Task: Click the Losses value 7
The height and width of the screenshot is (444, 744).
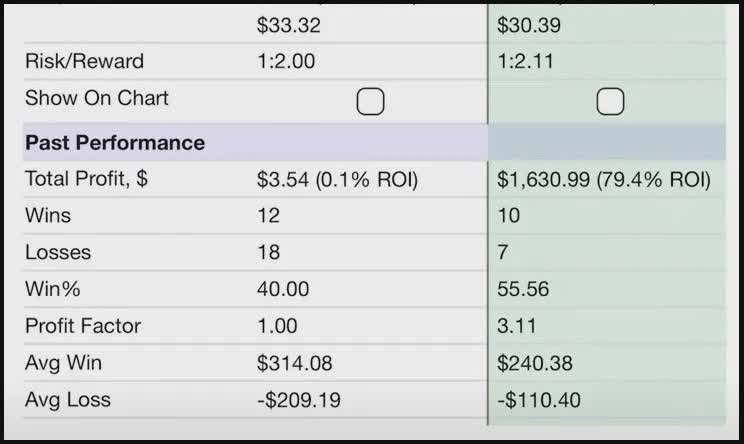Action: pos(503,252)
